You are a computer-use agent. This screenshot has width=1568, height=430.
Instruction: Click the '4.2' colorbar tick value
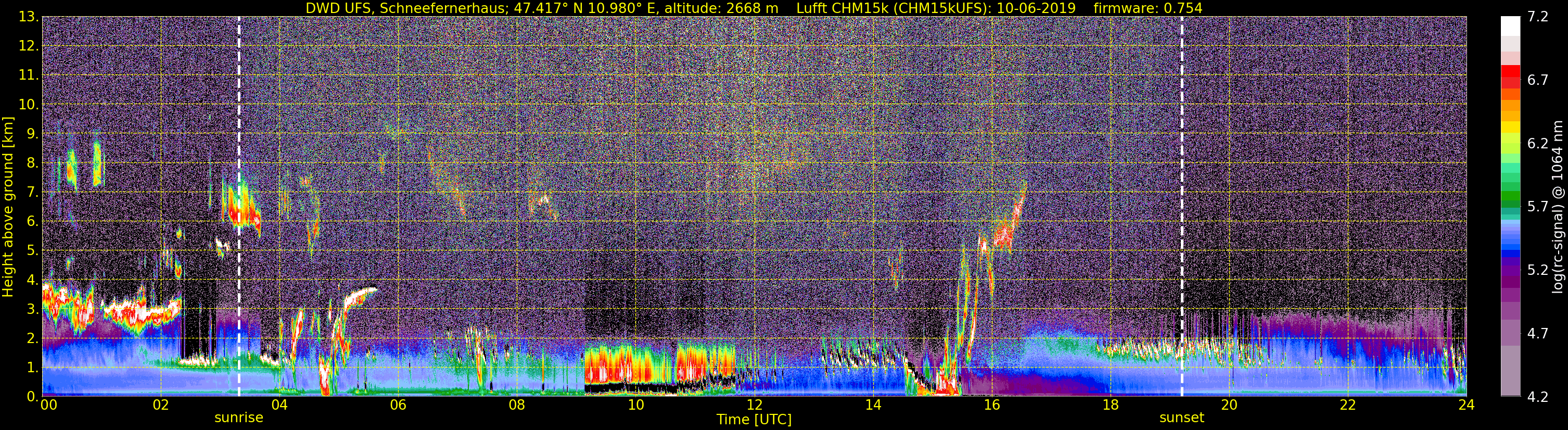1537,397
